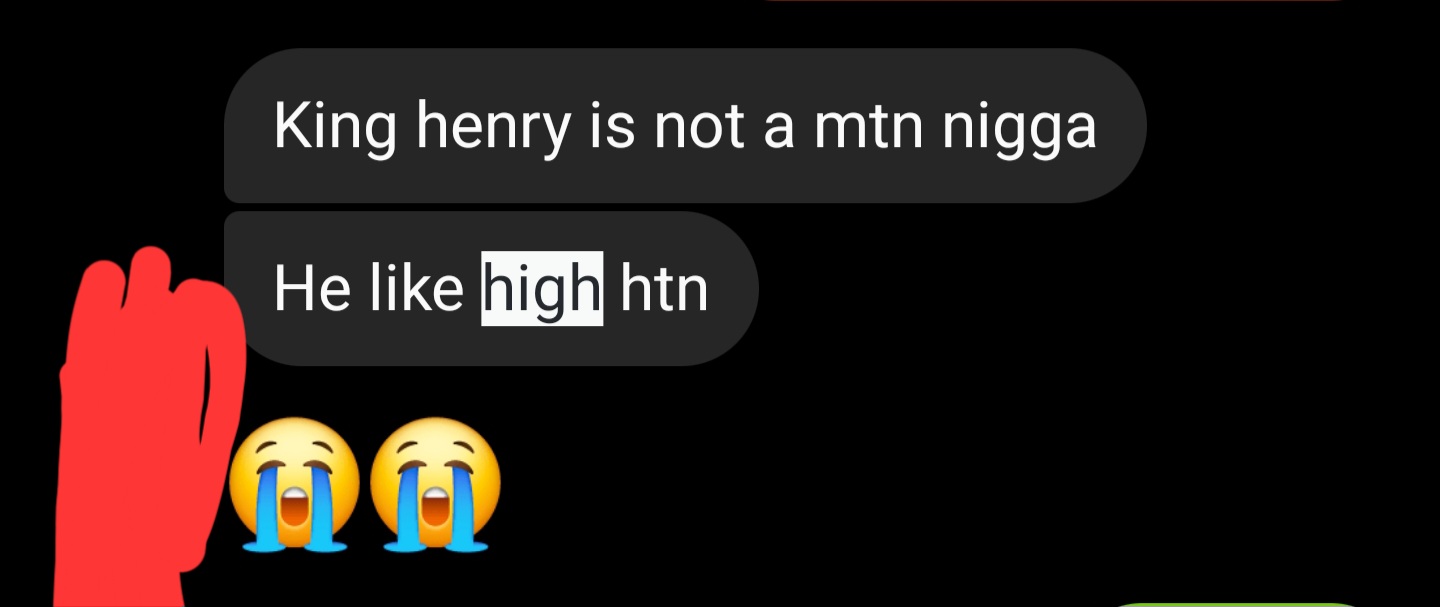The width and height of the screenshot is (1440, 607).
Task: Click the word "is" in first message
Action: [613, 128]
